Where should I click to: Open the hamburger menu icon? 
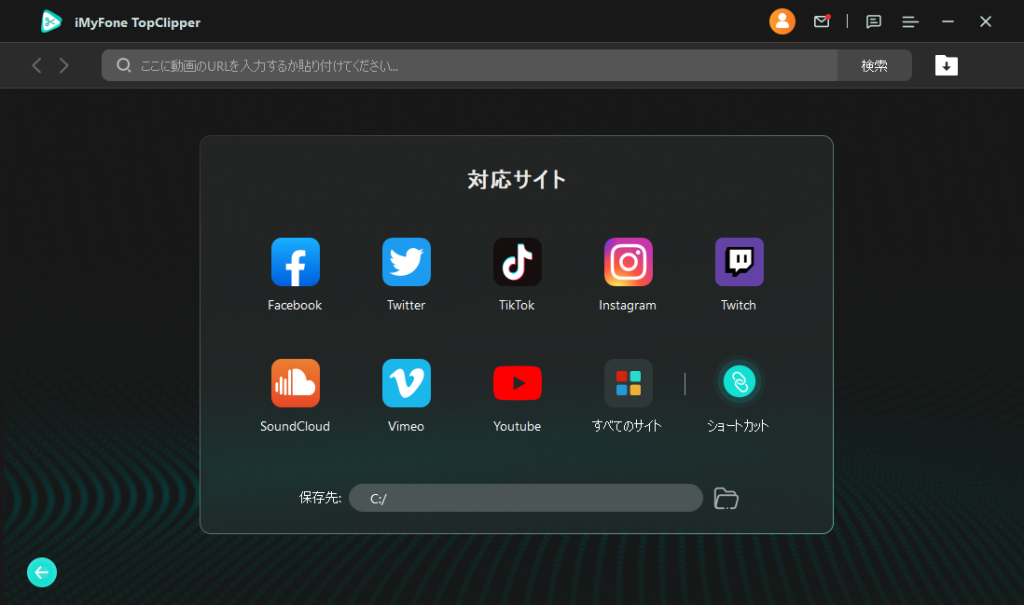910,22
